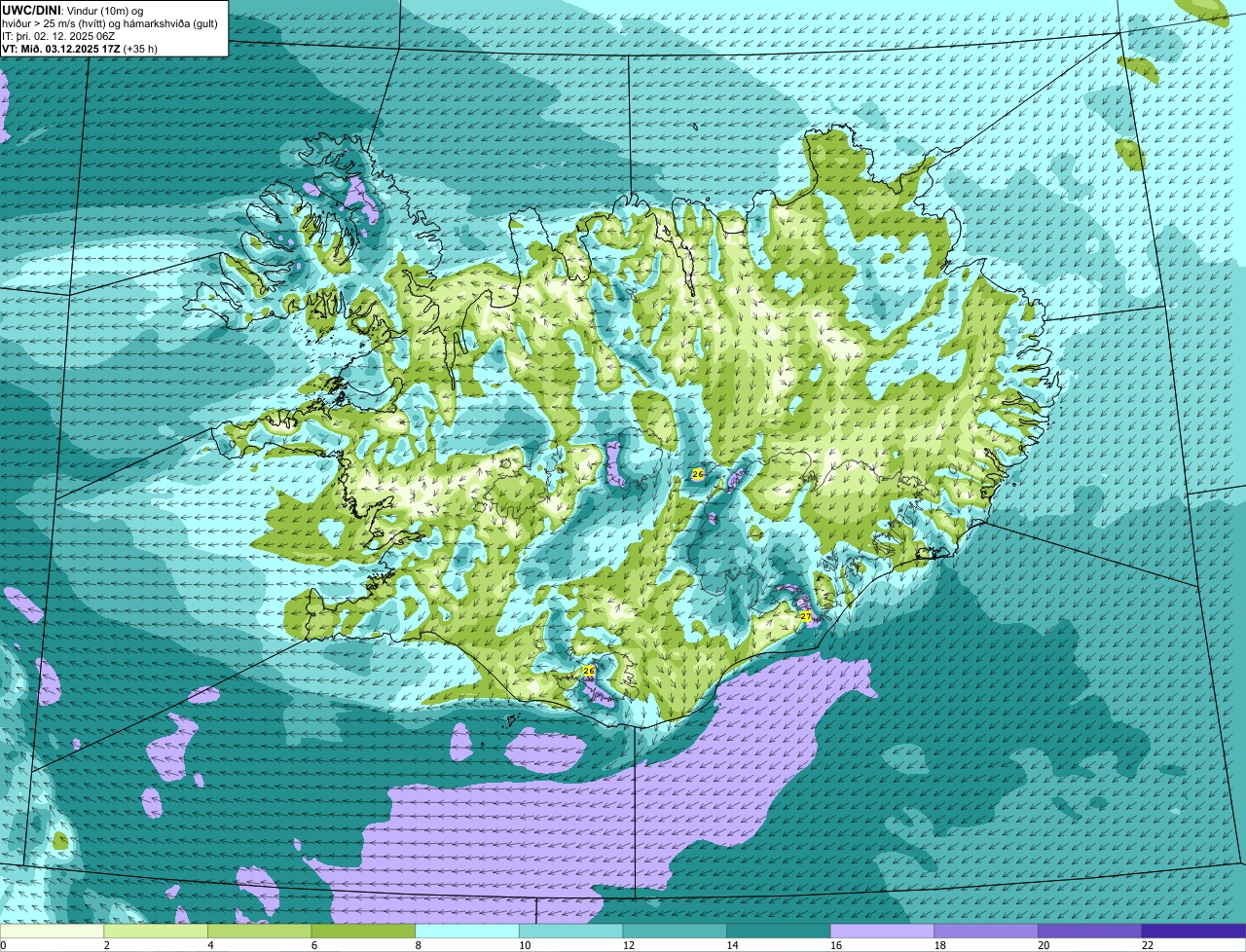The image size is (1246, 952).
Task: Select the violet 20–22 m/s legend swatch
Action: [1090, 932]
